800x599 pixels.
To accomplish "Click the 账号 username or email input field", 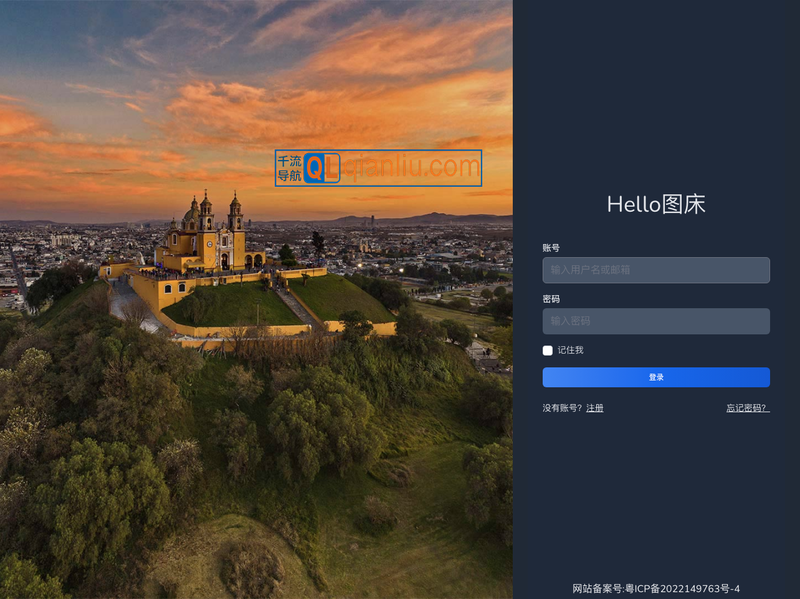I will 656,270.
